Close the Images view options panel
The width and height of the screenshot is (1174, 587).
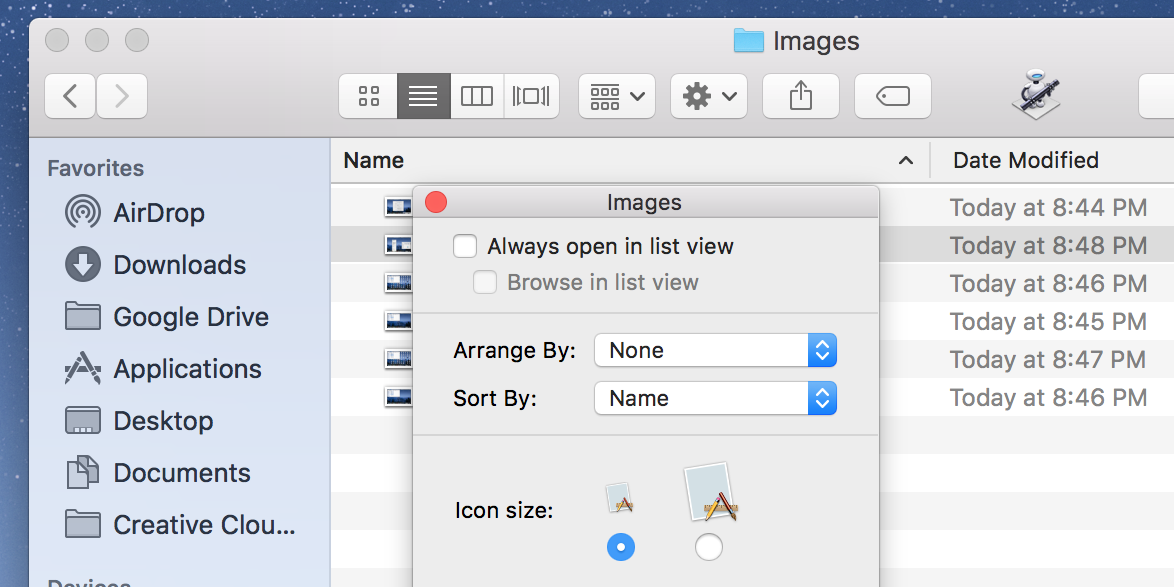[x=436, y=203]
